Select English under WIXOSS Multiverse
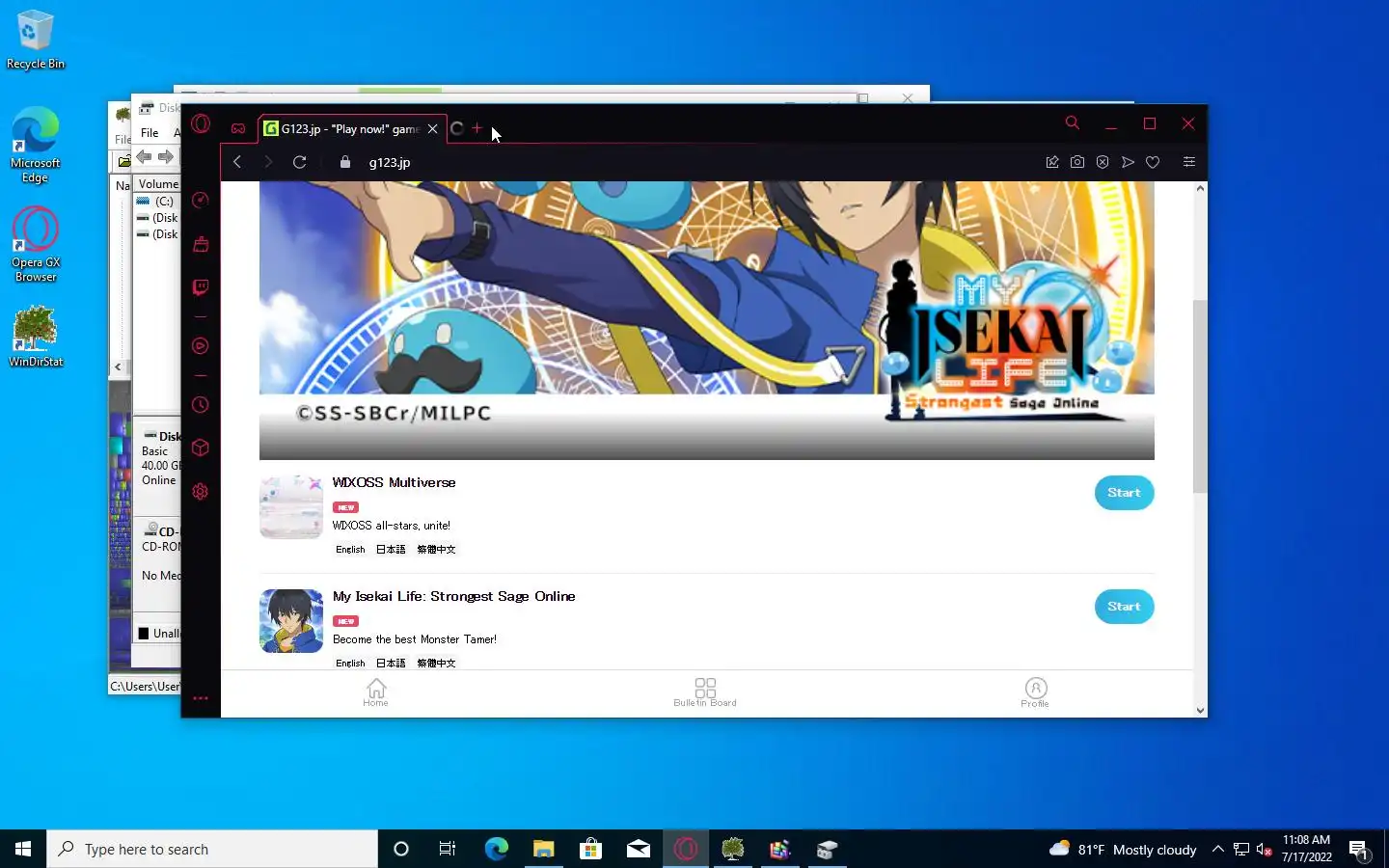1389x868 pixels. point(350,550)
